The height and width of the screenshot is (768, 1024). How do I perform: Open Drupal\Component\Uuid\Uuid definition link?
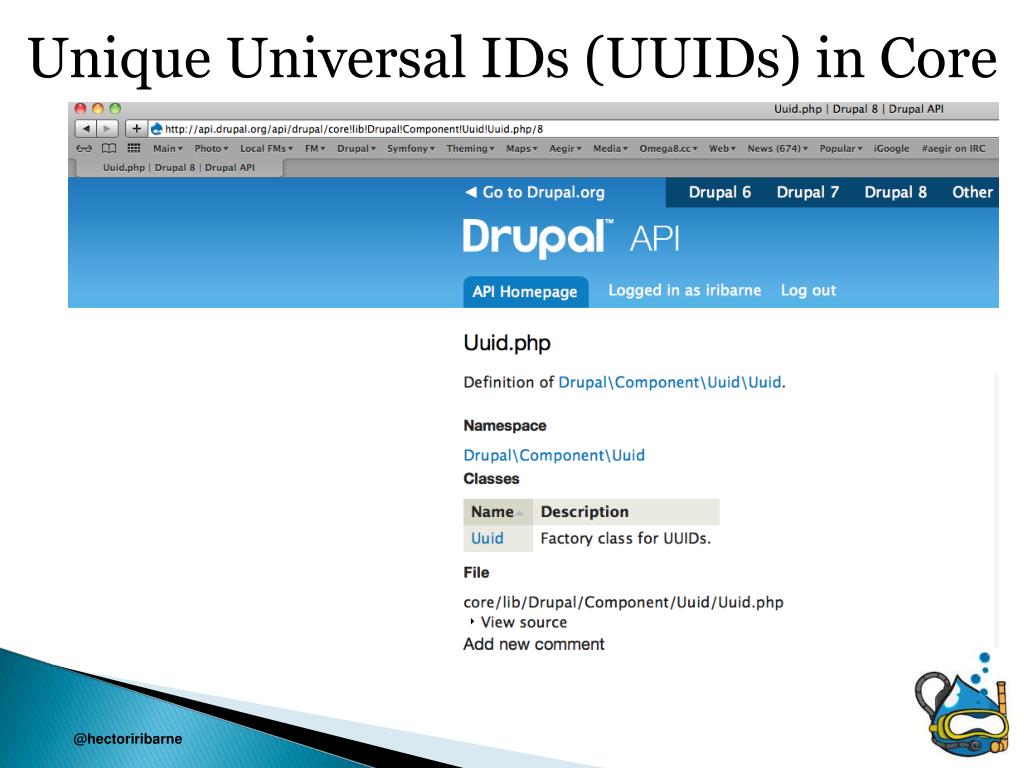coord(669,382)
